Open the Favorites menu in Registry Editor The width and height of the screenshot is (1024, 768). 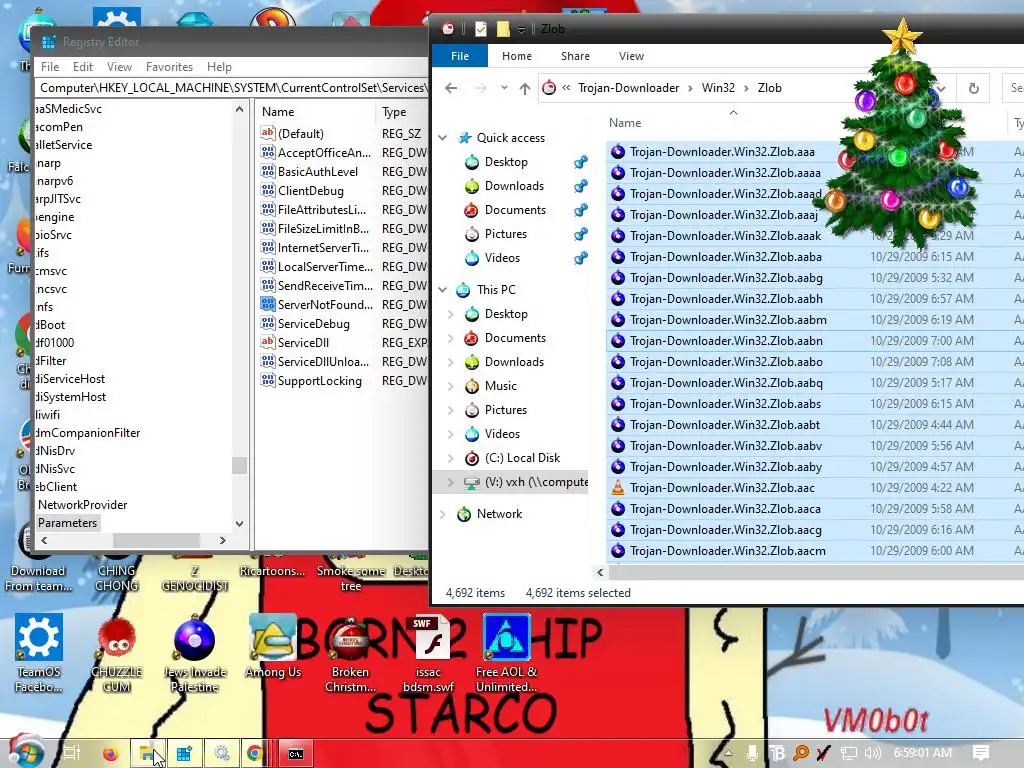click(x=169, y=67)
